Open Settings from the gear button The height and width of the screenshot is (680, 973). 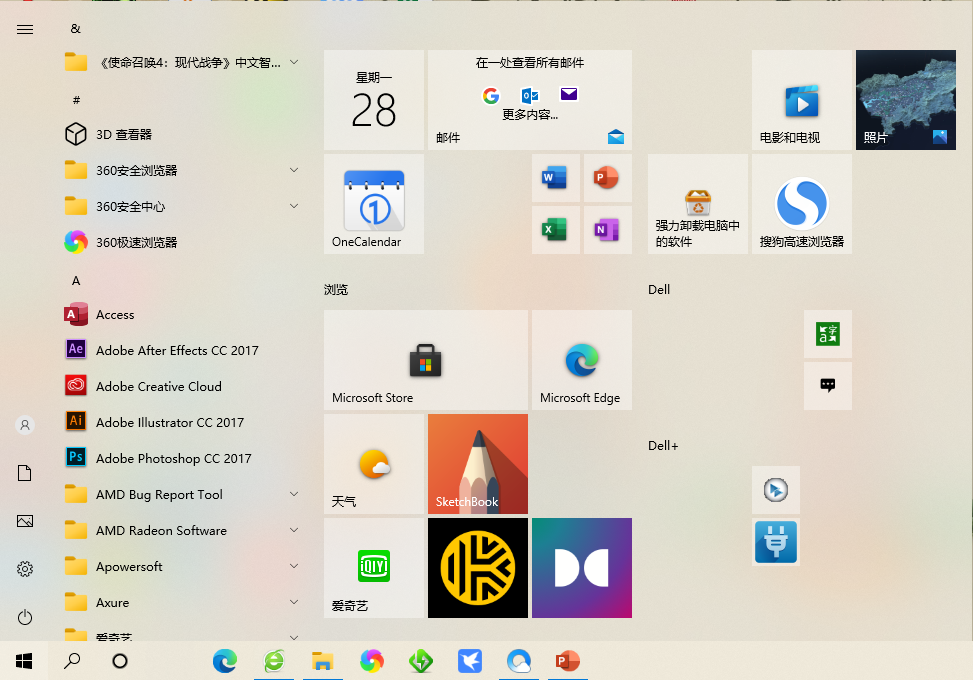point(25,569)
